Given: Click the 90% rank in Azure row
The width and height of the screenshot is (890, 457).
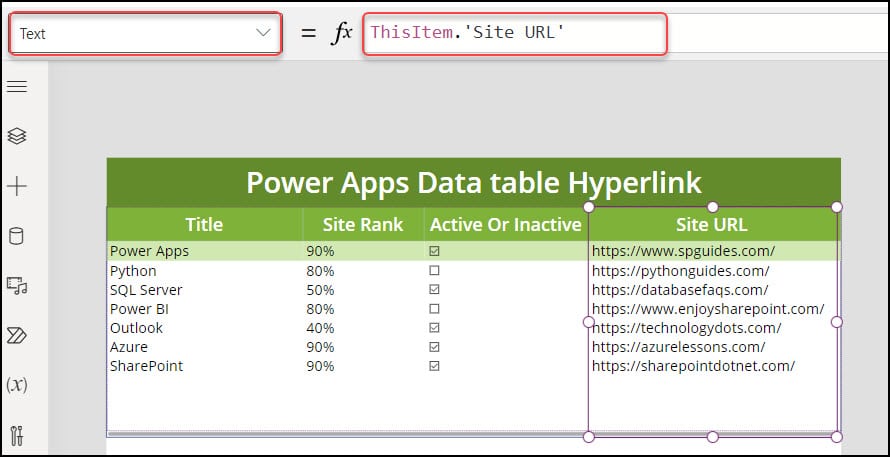Looking at the screenshot, I should [x=320, y=347].
